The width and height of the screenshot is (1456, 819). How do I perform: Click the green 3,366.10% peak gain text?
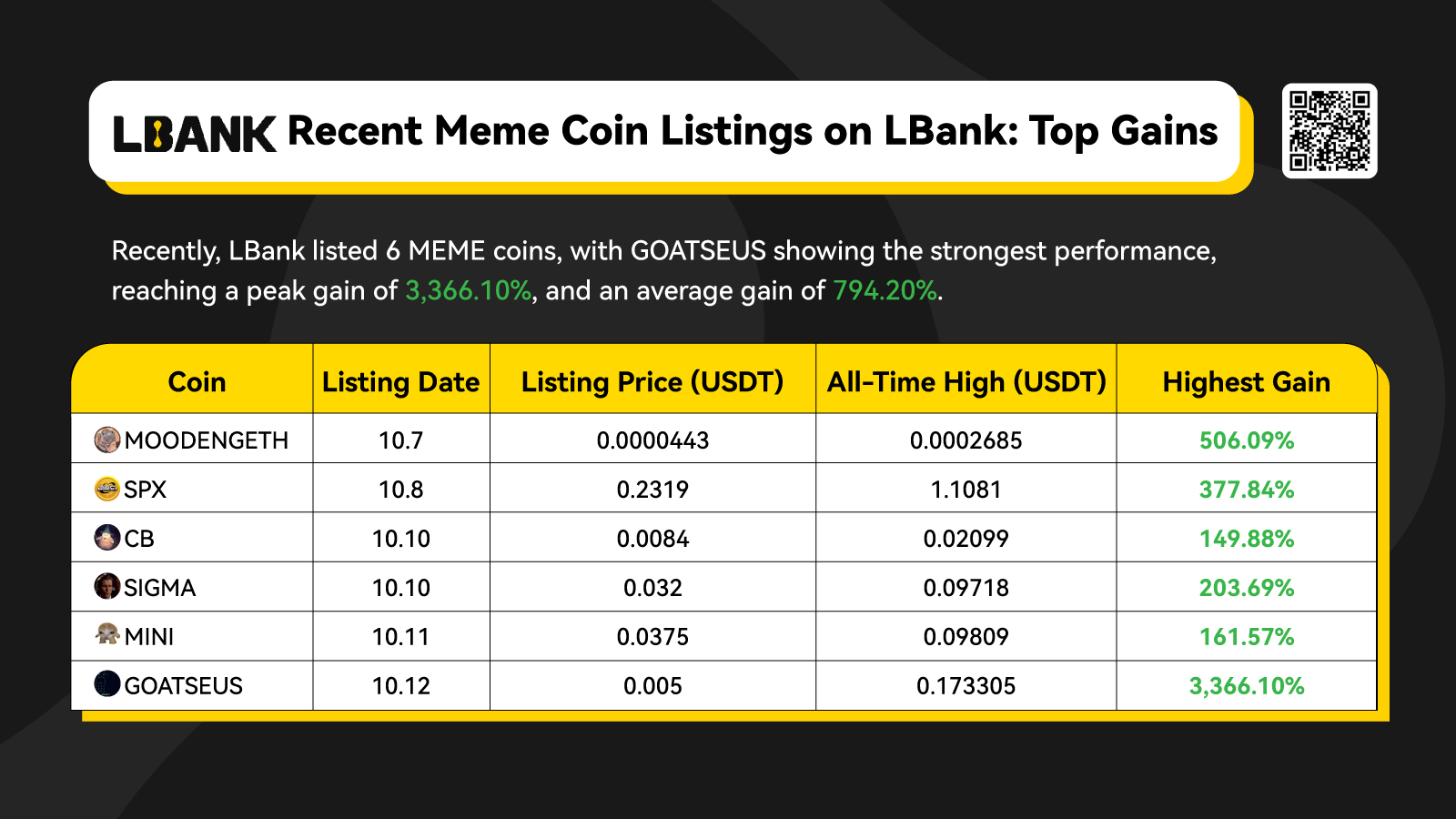point(468,290)
